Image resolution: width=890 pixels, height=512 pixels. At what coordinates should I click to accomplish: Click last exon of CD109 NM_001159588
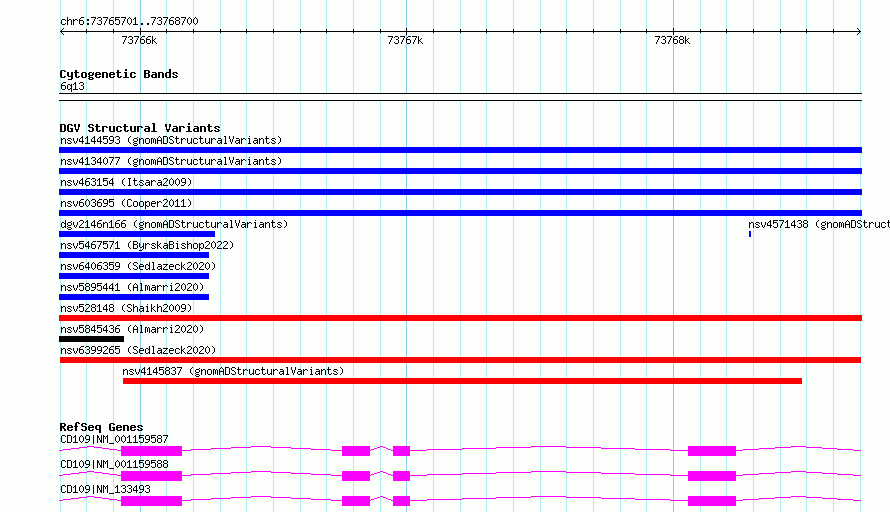point(712,476)
